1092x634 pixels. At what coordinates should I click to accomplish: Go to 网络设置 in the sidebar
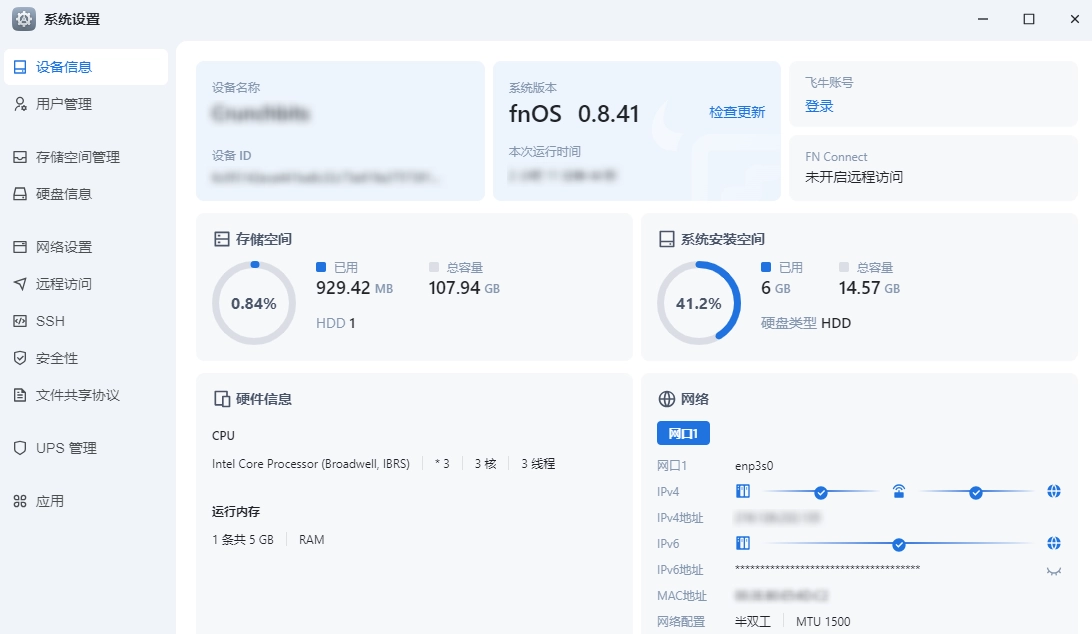(64, 247)
